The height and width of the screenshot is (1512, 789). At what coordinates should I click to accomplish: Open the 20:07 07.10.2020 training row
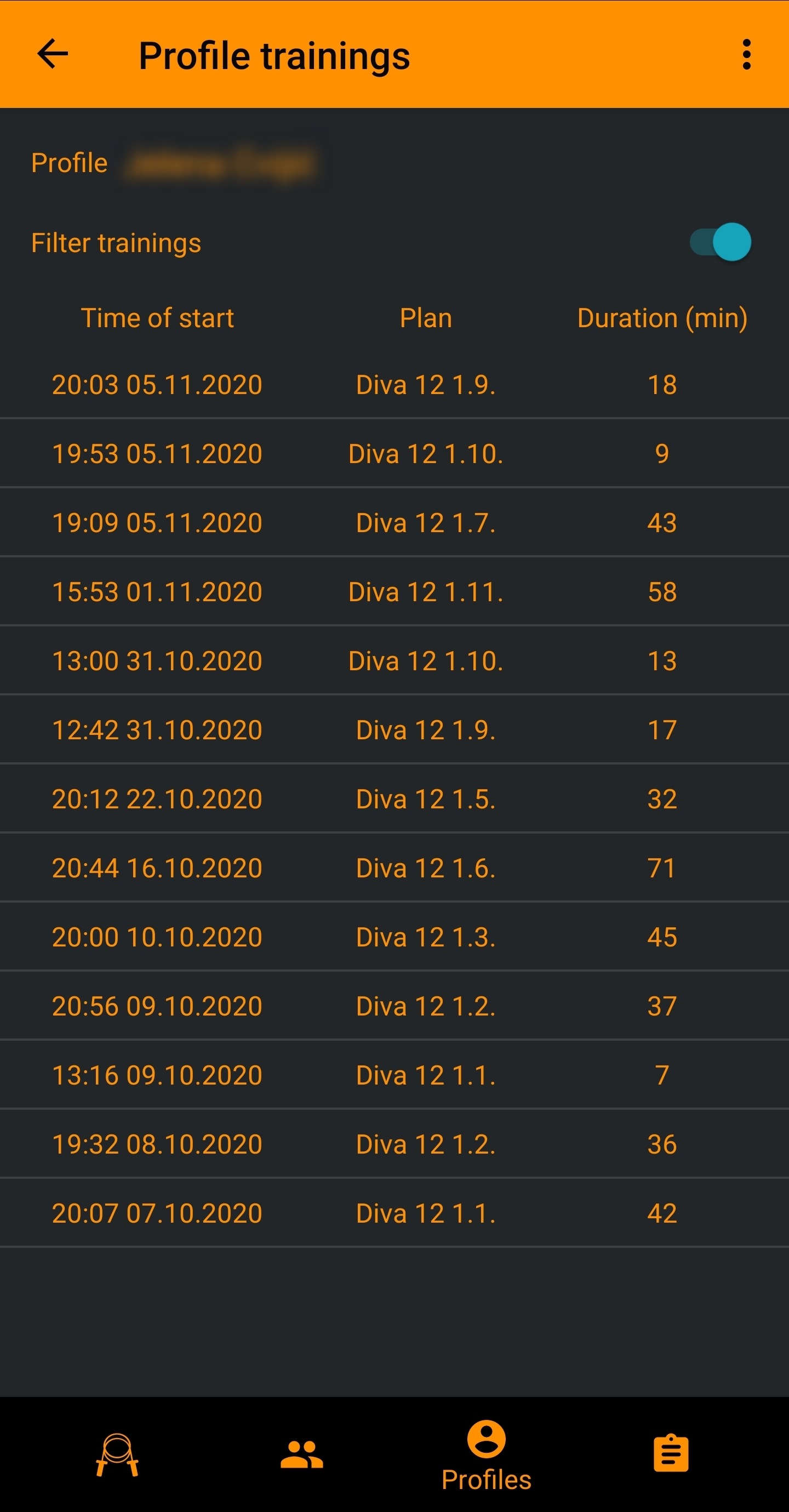click(x=395, y=1213)
